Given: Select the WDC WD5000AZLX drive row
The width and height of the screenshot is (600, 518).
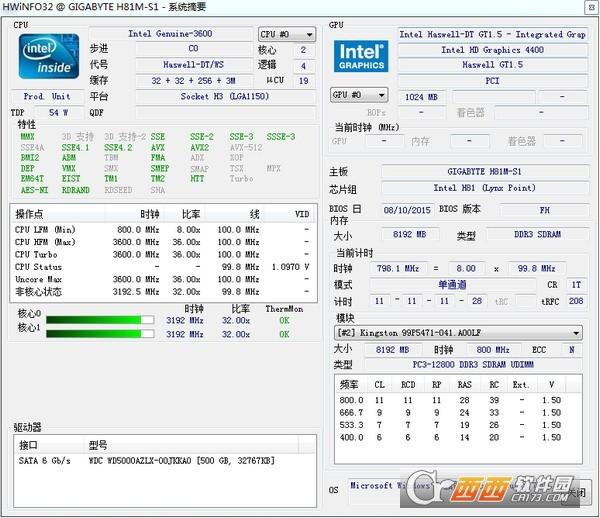Looking at the screenshot, I should [x=165, y=461].
